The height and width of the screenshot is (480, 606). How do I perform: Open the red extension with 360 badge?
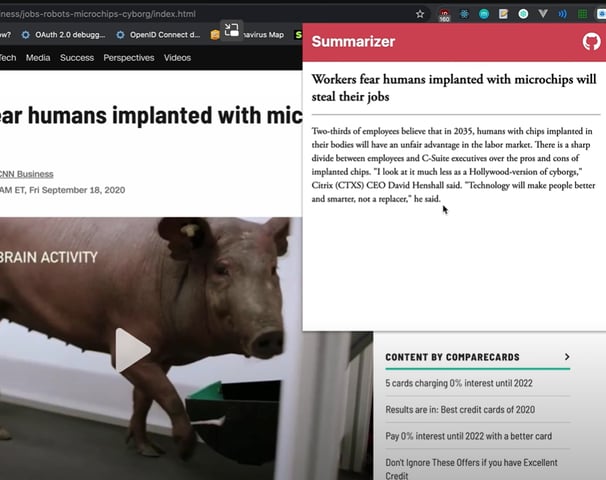[x=444, y=15]
